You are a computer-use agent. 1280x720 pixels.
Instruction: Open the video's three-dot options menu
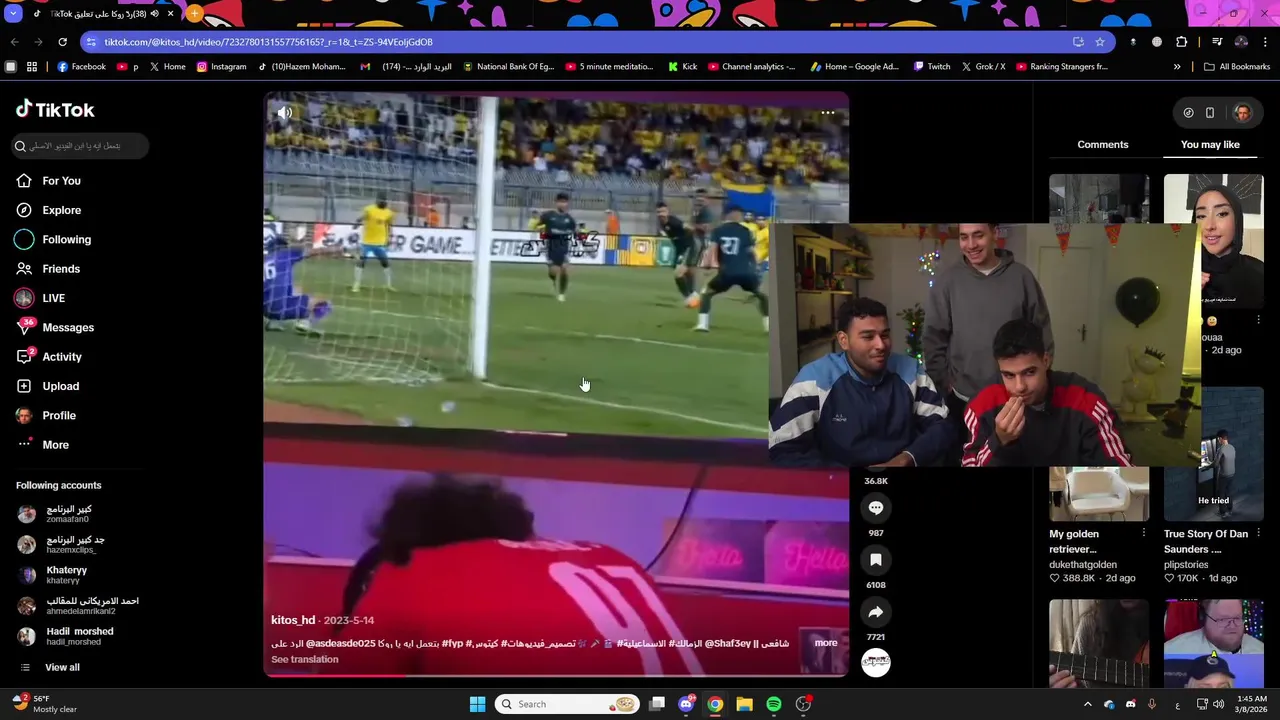tap(828, 113)
